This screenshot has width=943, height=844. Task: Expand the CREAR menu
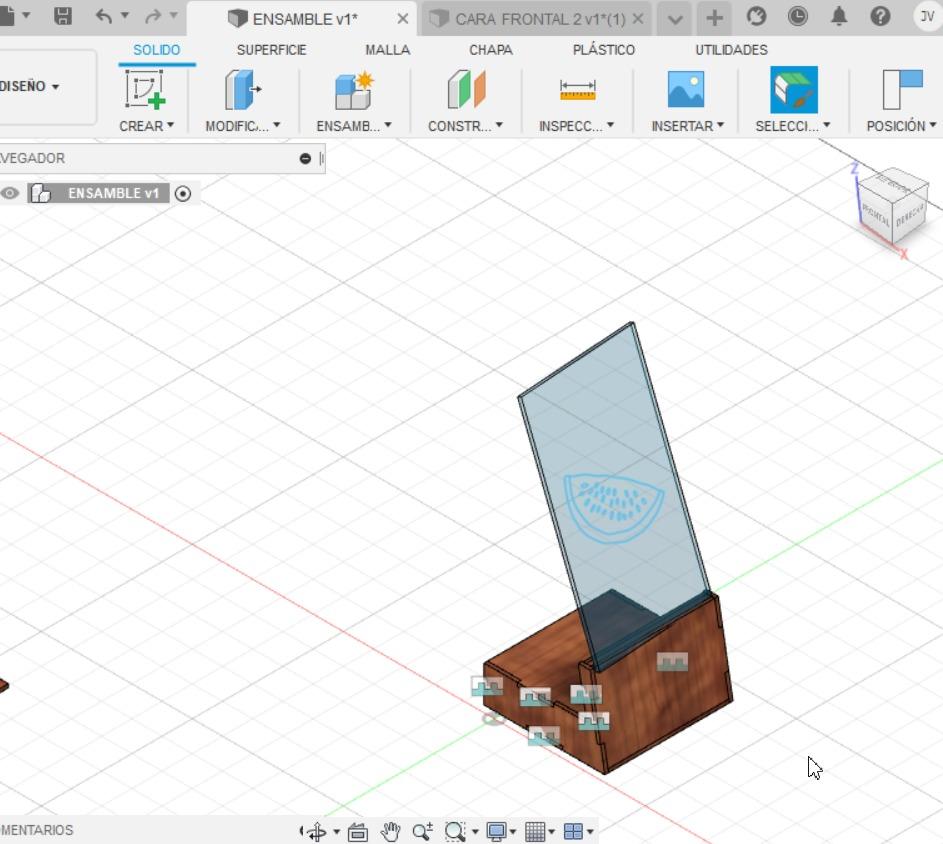146,126
